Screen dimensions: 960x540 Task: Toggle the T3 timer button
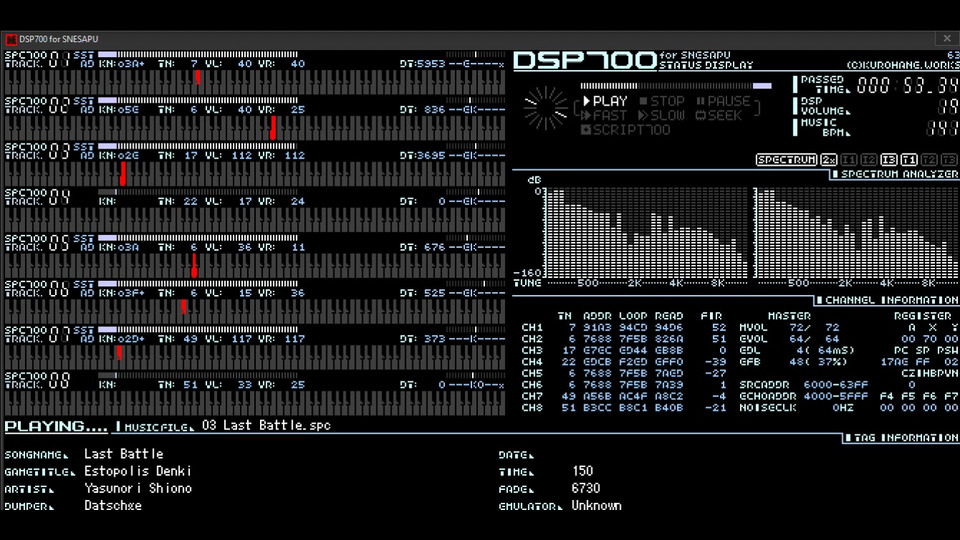pos(949,160)
